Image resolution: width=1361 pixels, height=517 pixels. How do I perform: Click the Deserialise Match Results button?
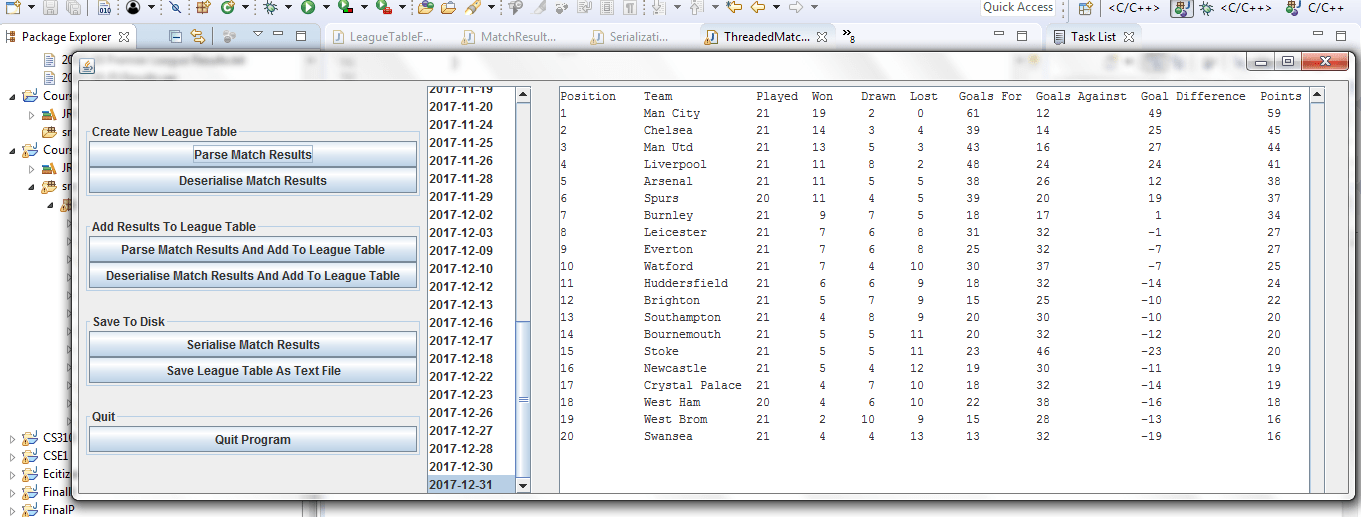tap(253, 181)
